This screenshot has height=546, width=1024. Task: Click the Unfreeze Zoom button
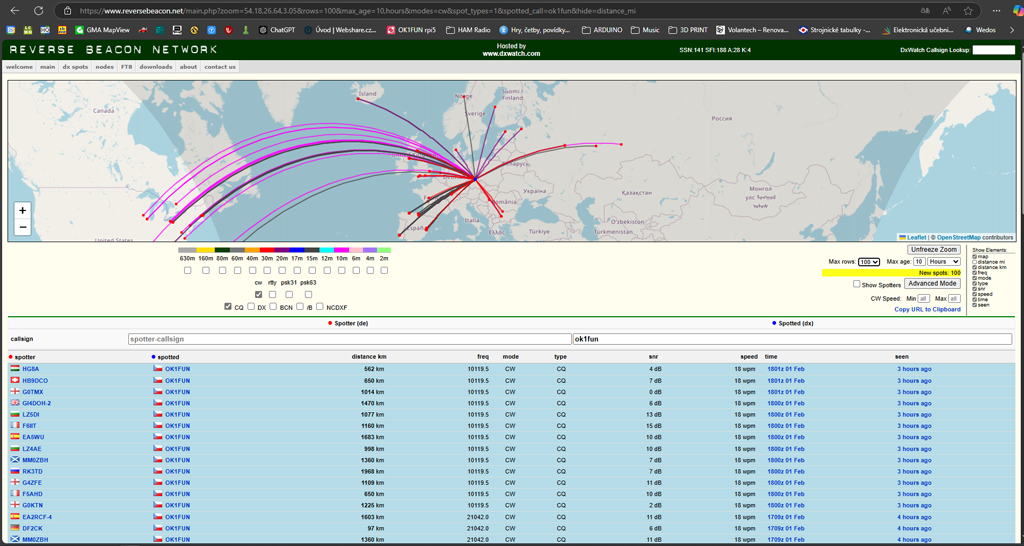coord(934,249)
